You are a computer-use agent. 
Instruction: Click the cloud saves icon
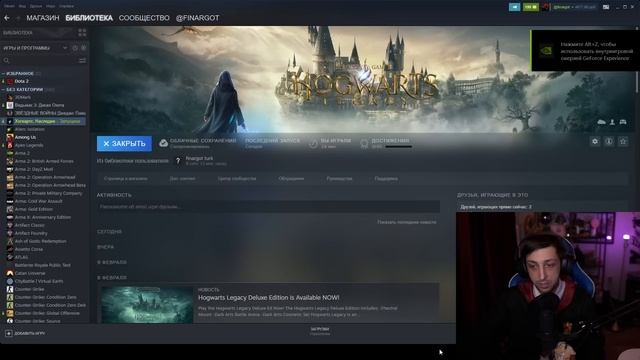[163, 143]
